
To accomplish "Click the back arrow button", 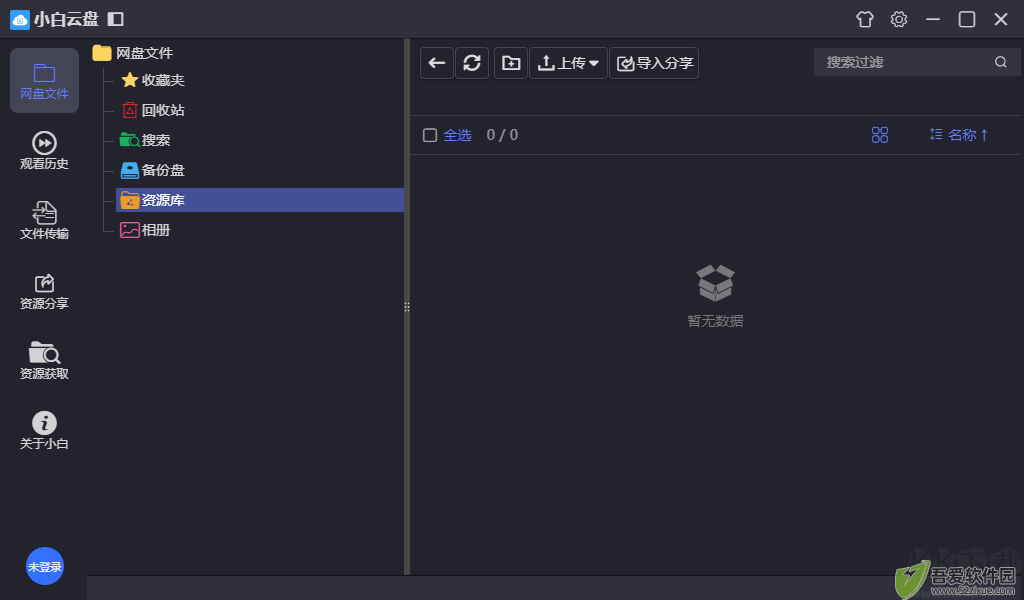I will (437, 63).
